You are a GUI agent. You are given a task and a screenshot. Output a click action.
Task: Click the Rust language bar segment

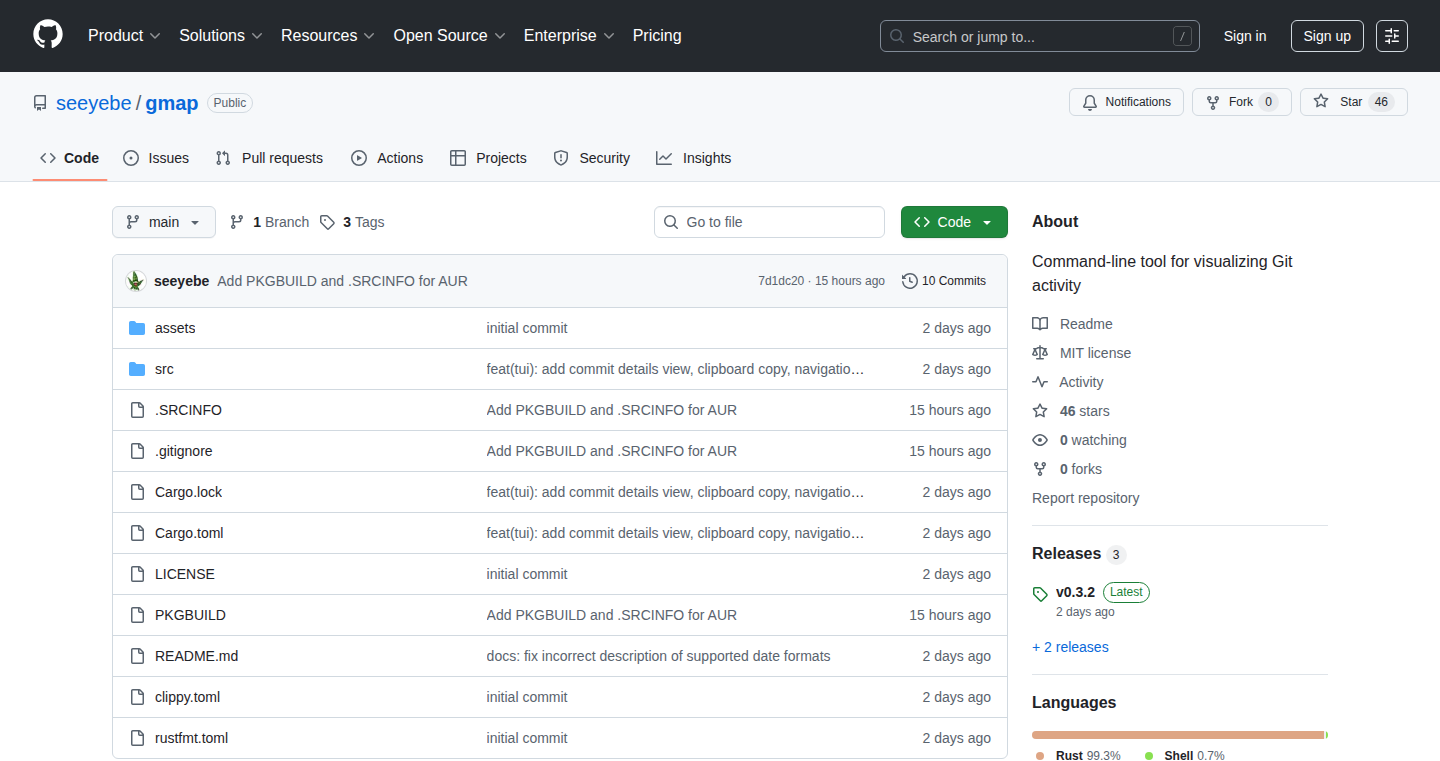[x=1178, y=735]
